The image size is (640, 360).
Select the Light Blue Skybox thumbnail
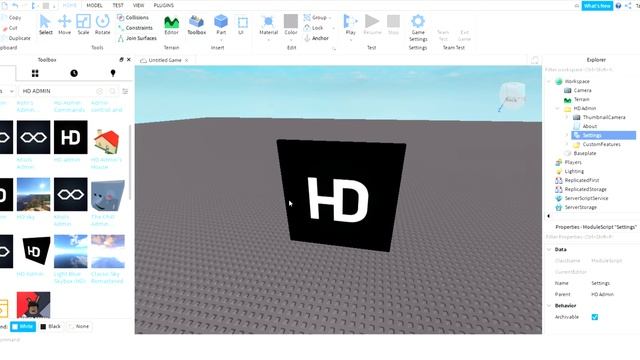(x=71, y=251)
